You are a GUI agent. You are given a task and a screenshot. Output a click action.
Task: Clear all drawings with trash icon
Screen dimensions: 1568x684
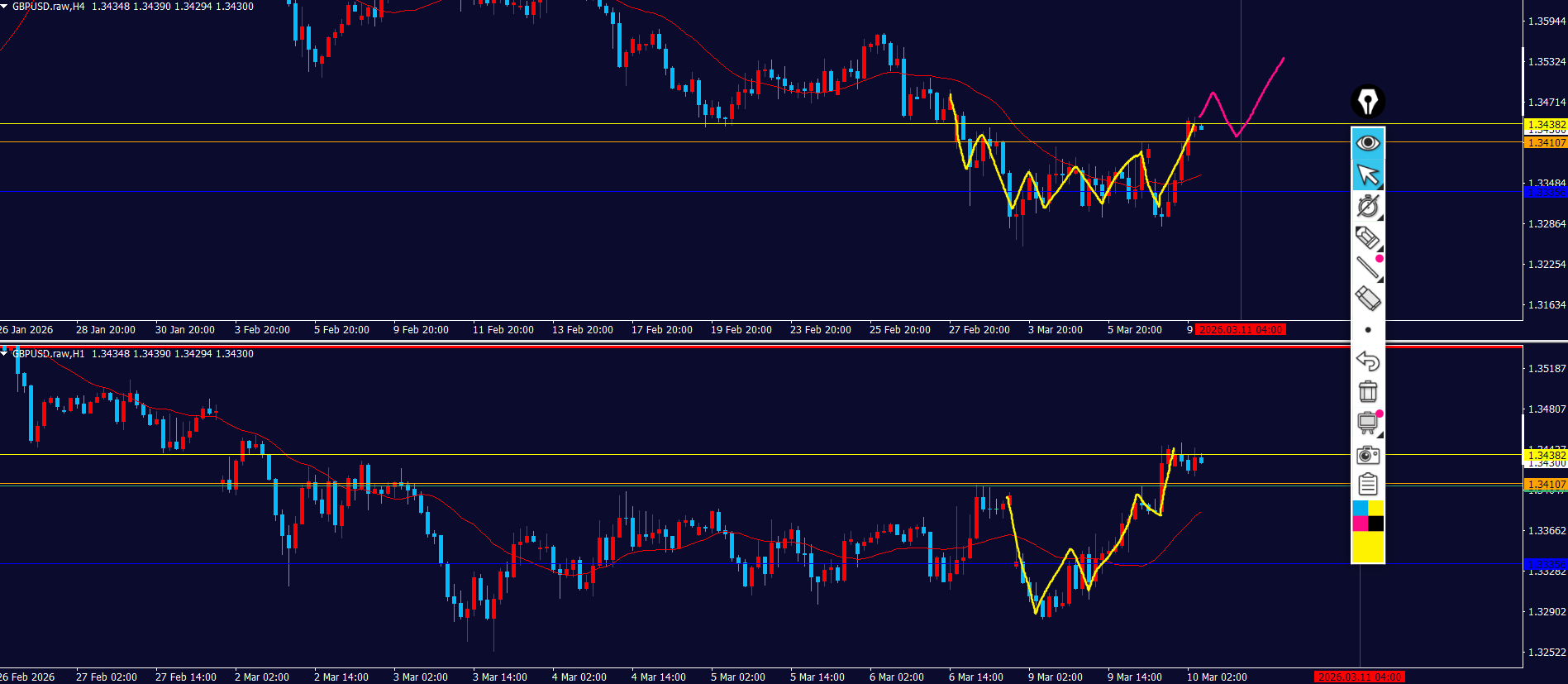pyautogui.click(x=1367, y=391)
